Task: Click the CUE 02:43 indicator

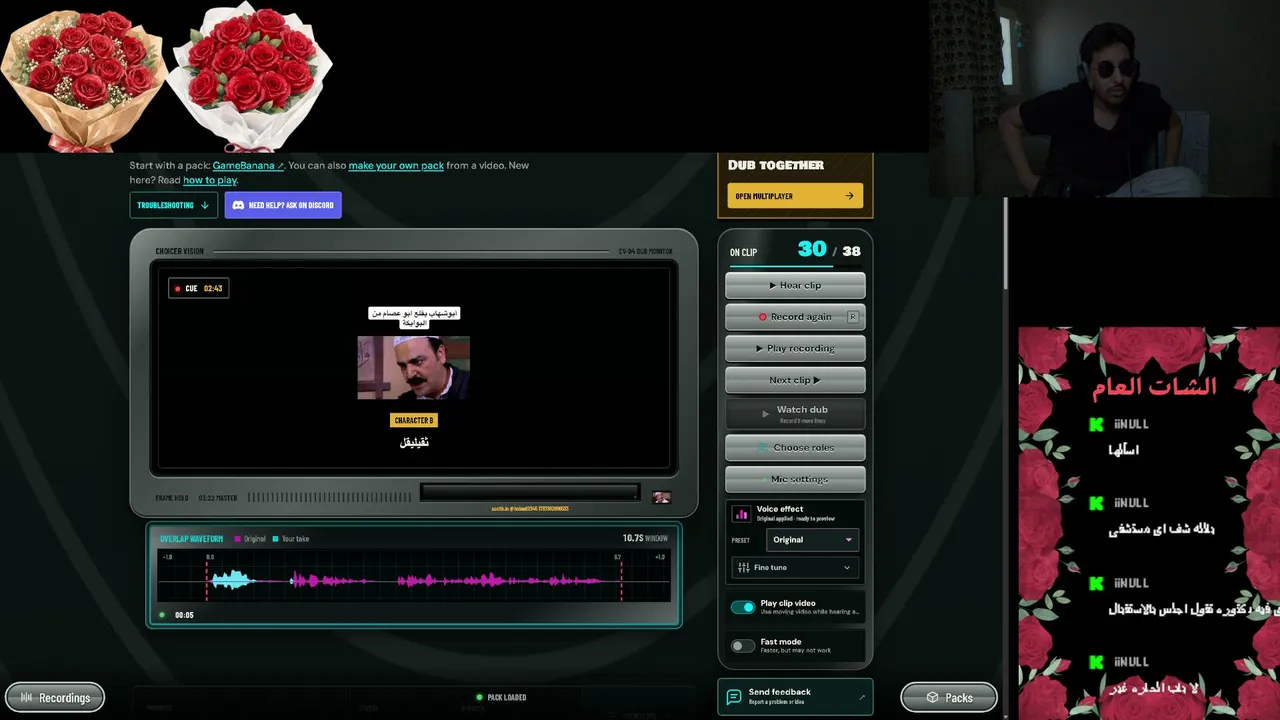Action: [x=200, y=288]
